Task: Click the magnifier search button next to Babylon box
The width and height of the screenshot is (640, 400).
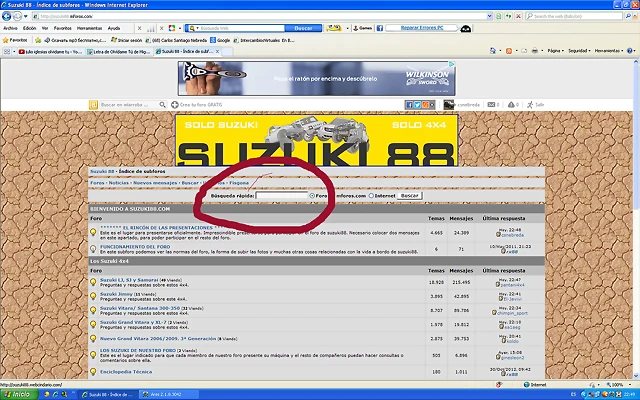Action: [x=628, y=16]
